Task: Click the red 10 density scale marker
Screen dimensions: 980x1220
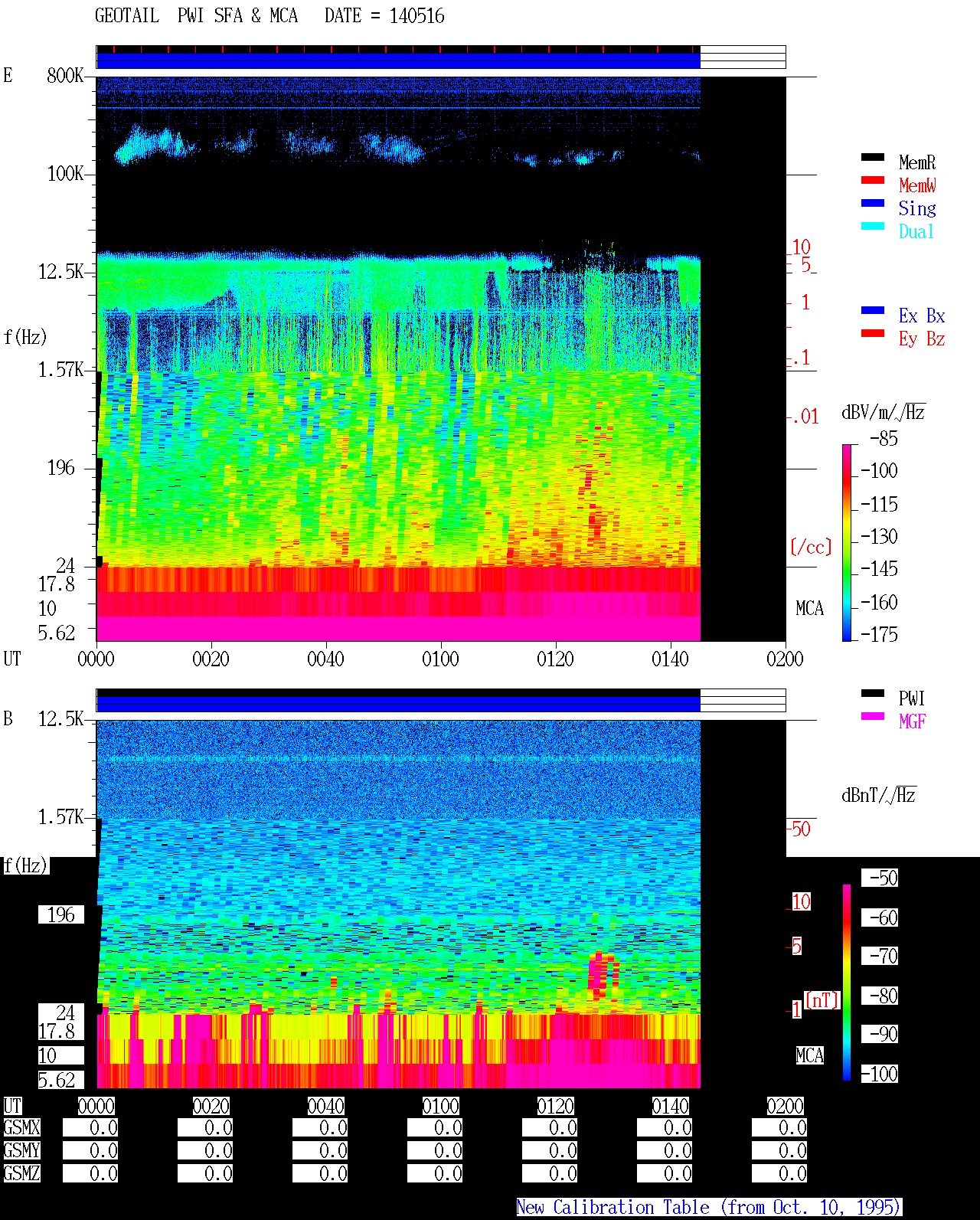Action: 801,247
